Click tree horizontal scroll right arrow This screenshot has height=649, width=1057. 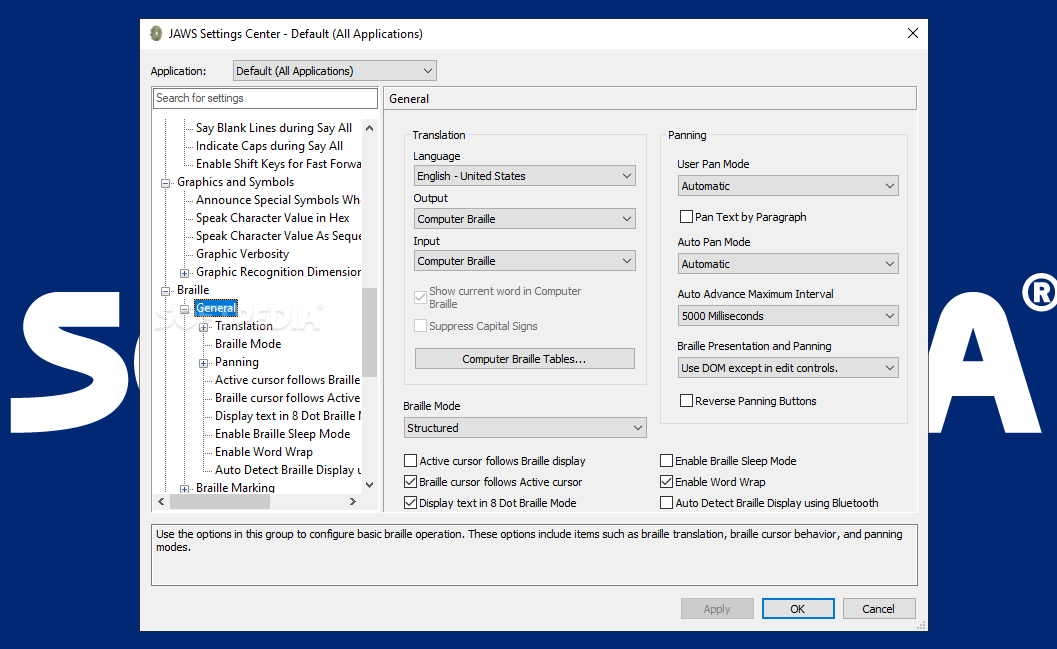(x=353, y=501)
